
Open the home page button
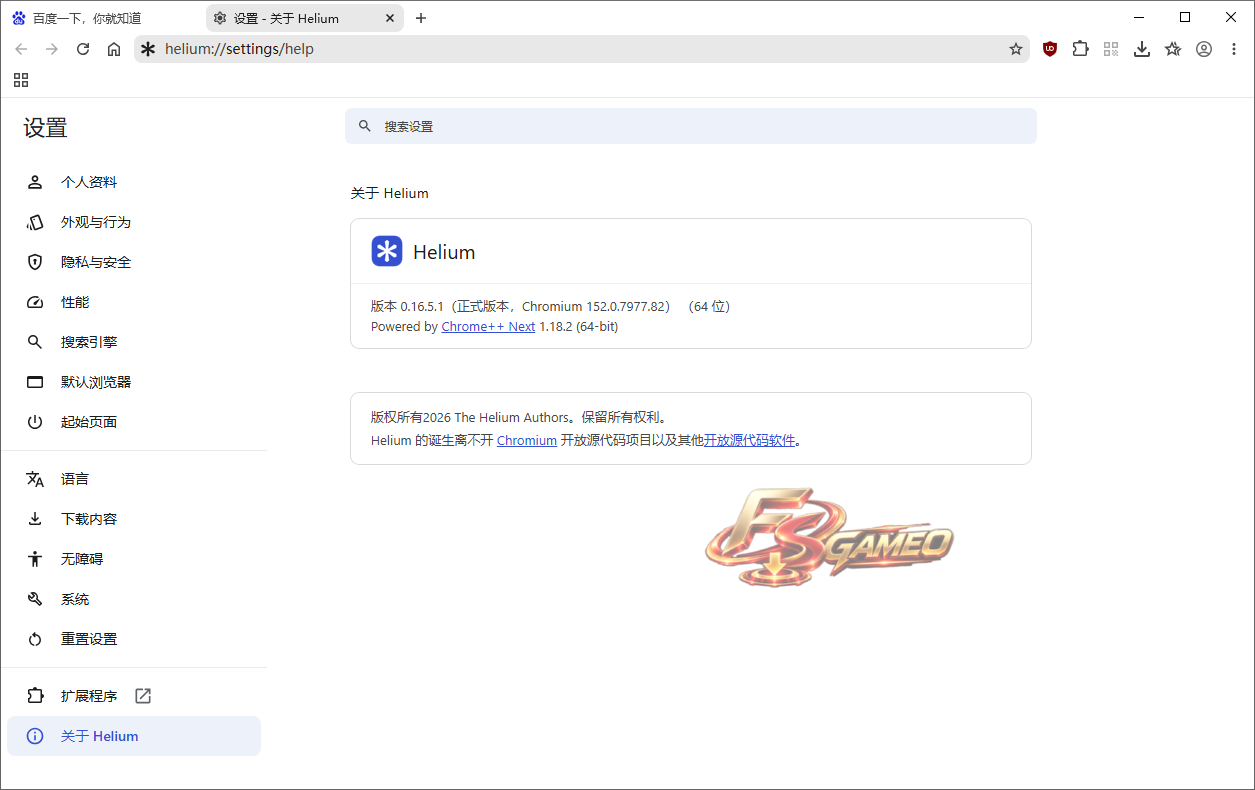[x=114, y=49]
